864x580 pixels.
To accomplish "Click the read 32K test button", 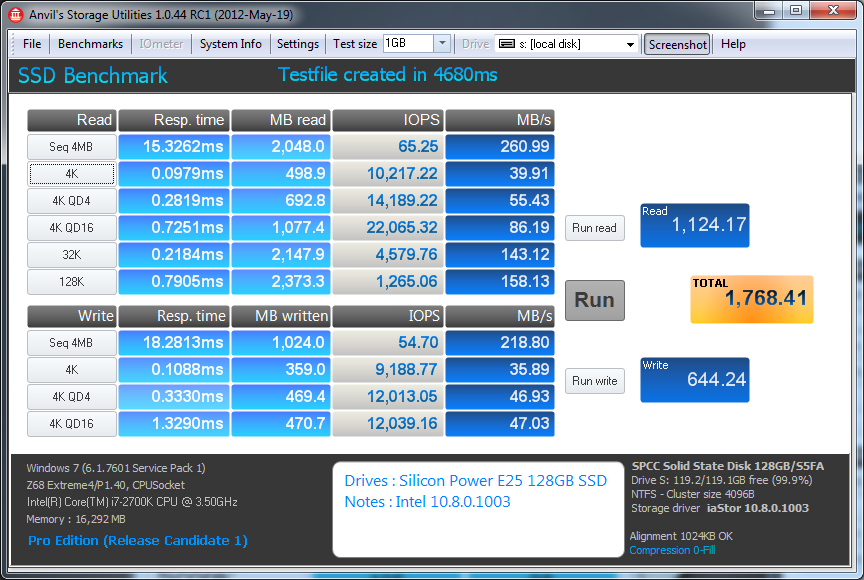I will (x=72, y=255).
